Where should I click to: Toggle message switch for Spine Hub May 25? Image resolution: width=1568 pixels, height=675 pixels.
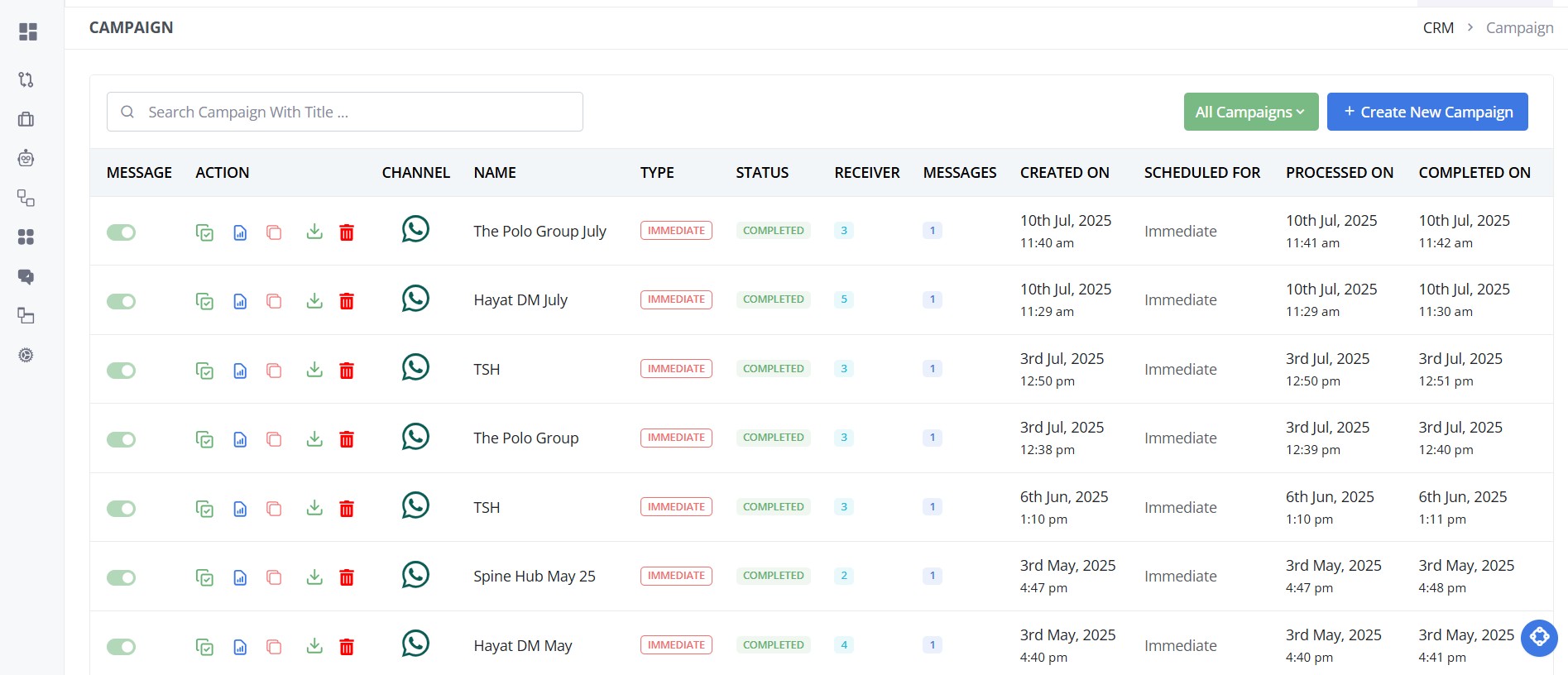[121, 577]
